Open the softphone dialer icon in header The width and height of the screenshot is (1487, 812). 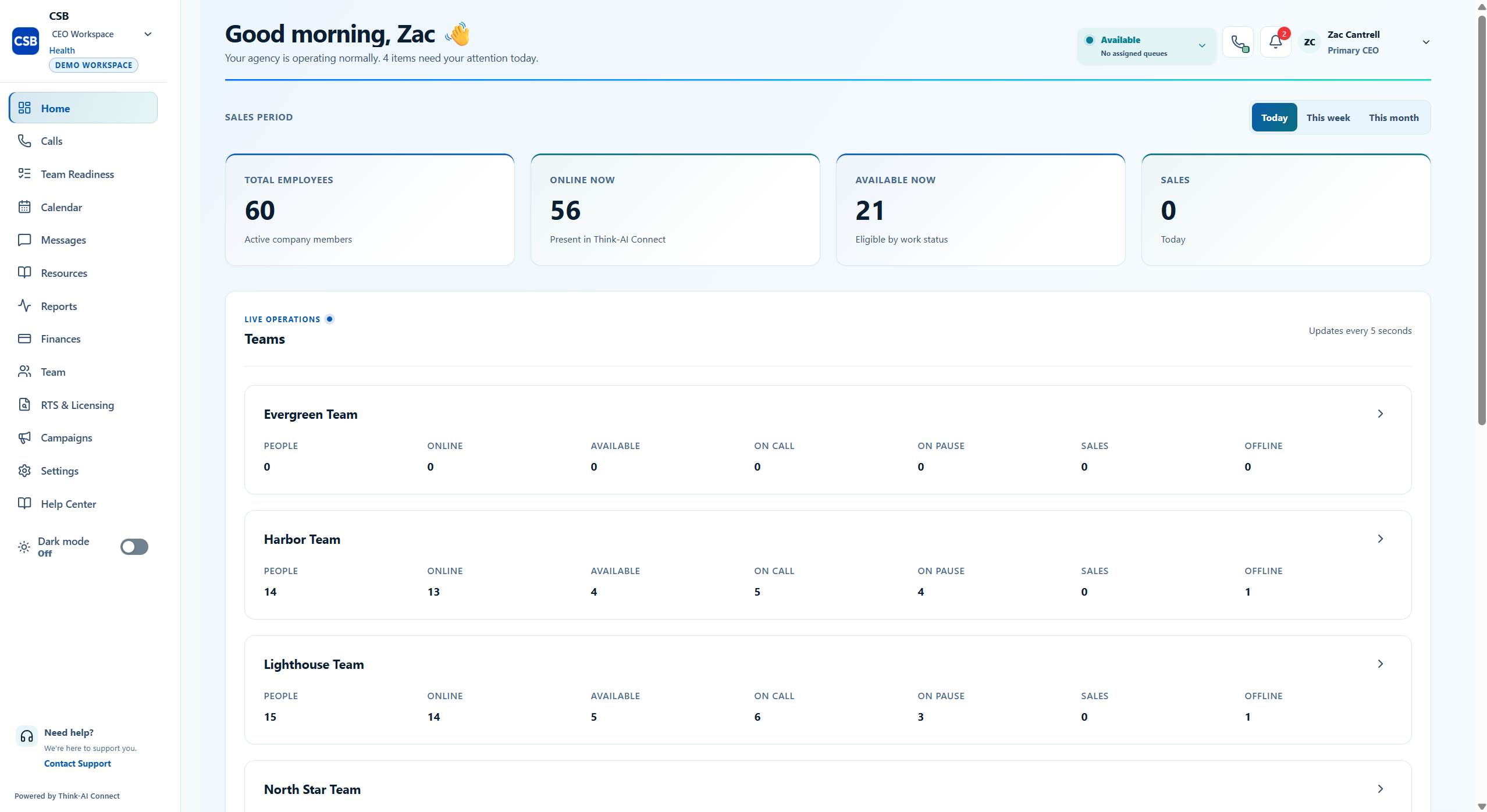click(1238, 42)
